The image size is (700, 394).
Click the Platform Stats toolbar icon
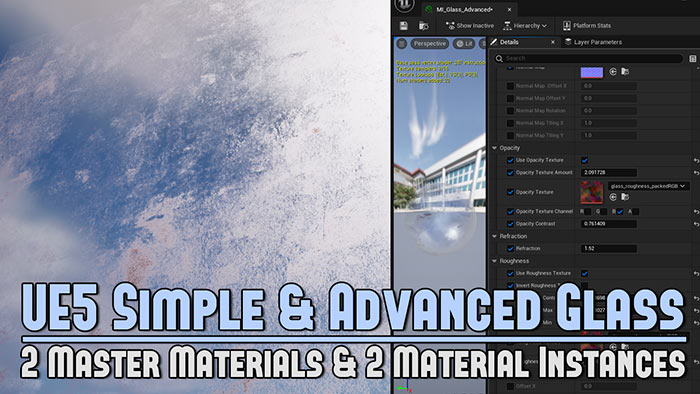pos(567,25)
